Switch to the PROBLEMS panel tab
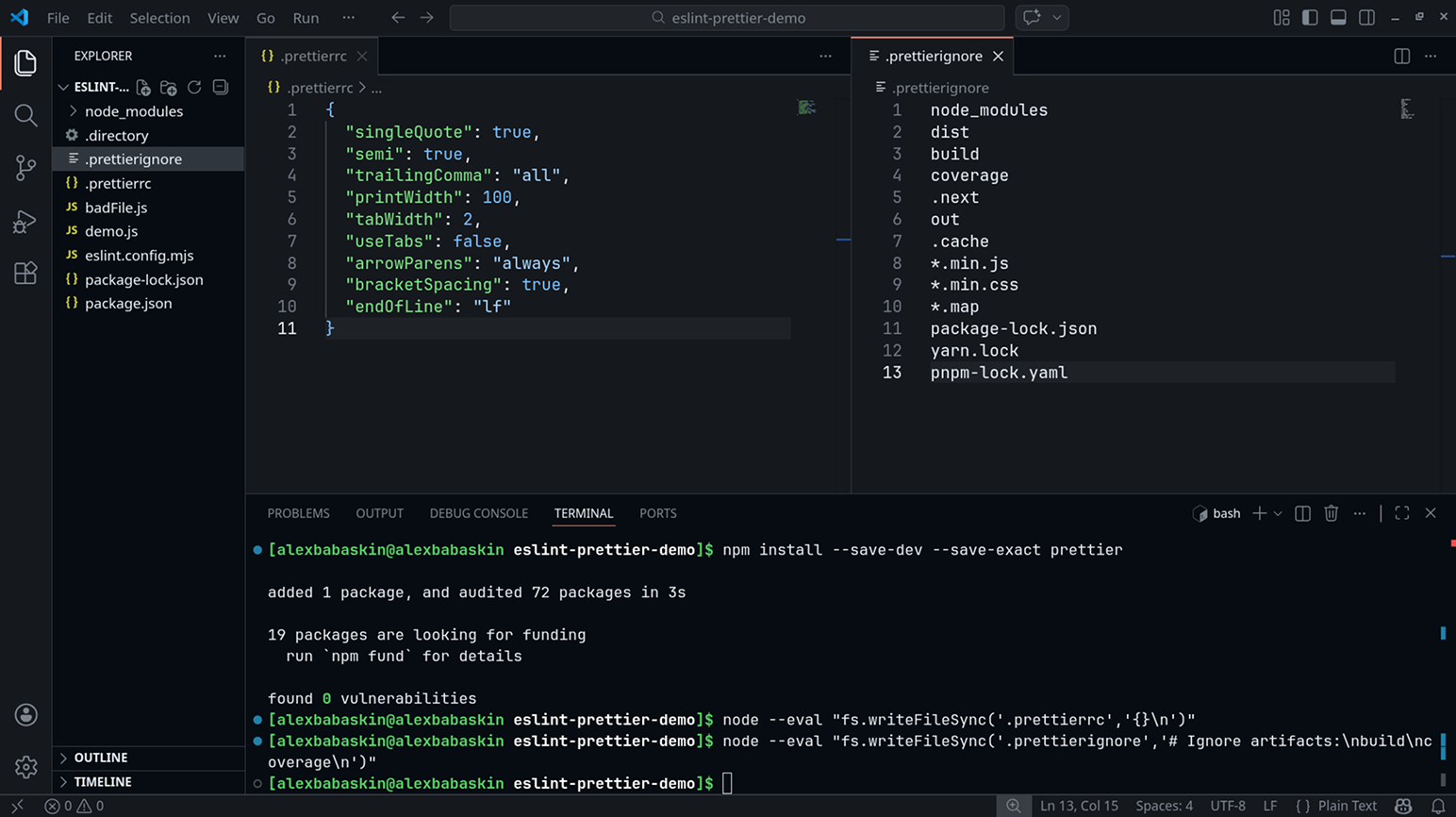 tap(298, 513)
